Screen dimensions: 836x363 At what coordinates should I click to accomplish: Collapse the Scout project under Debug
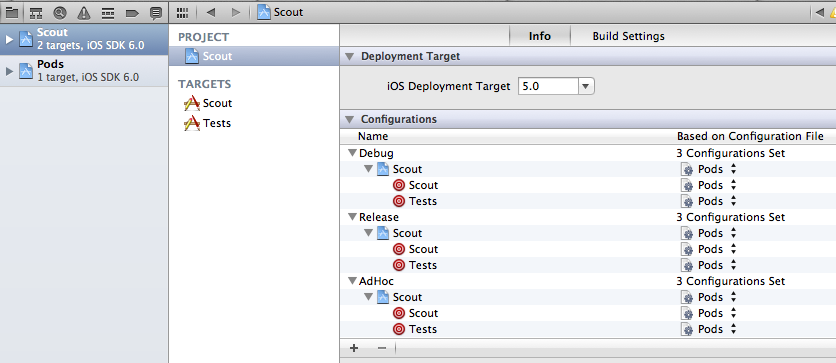(x=368, y=170)
